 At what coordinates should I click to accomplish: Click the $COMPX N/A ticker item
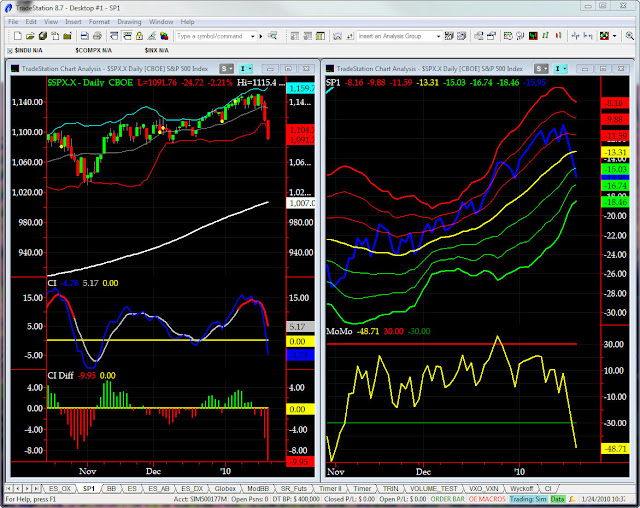coord(93,51)
